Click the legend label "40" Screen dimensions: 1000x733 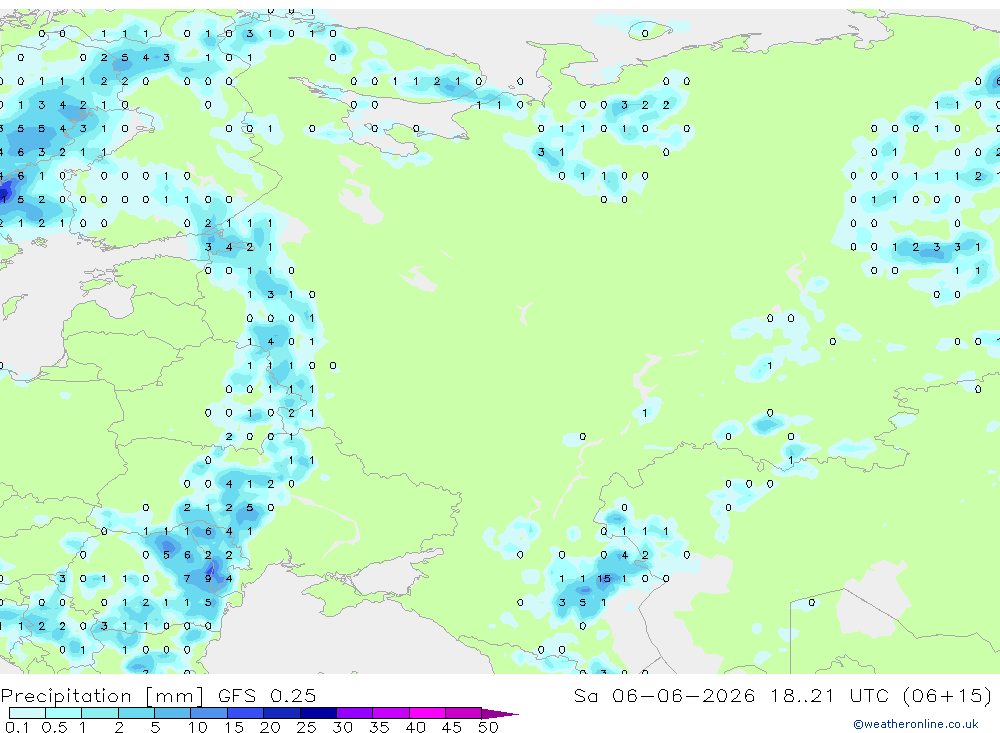[415, 727]
